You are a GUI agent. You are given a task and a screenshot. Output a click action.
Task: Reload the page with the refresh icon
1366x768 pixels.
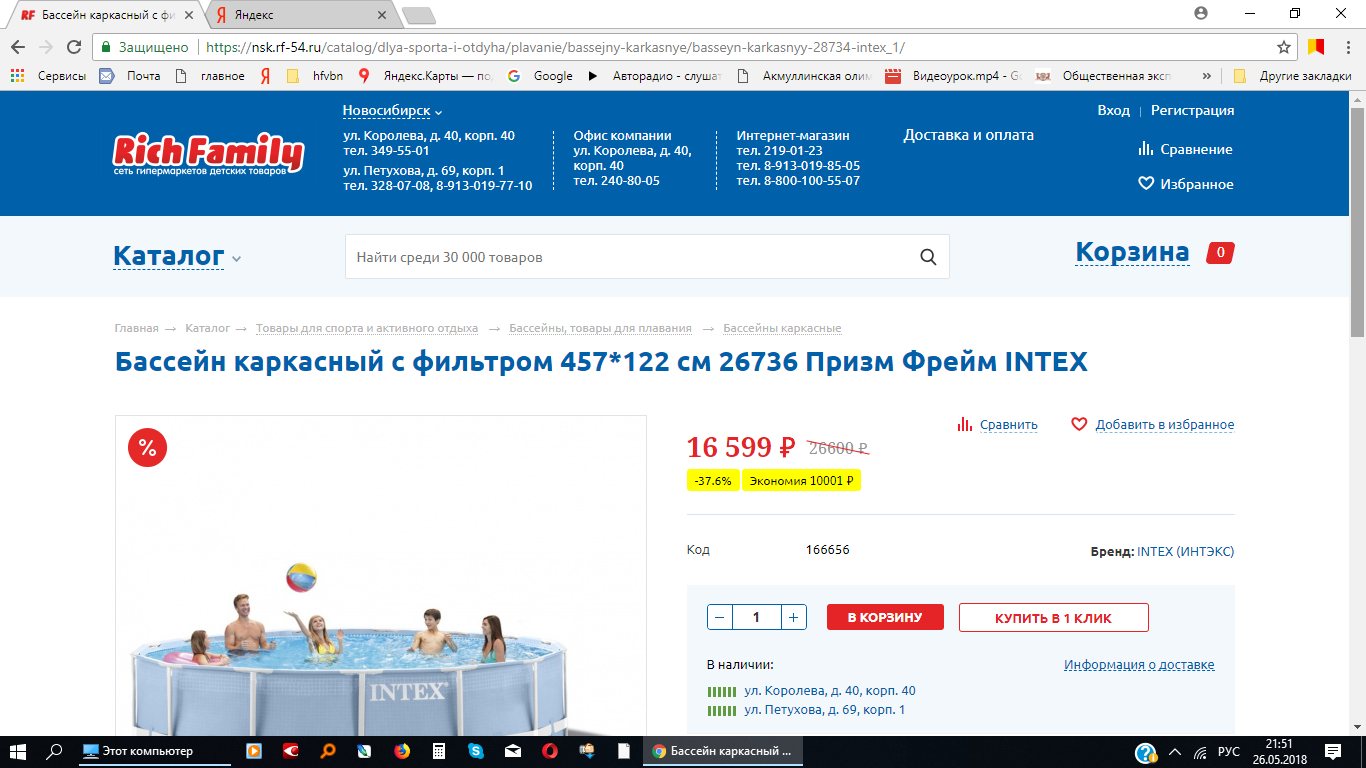tap(73, 47)
